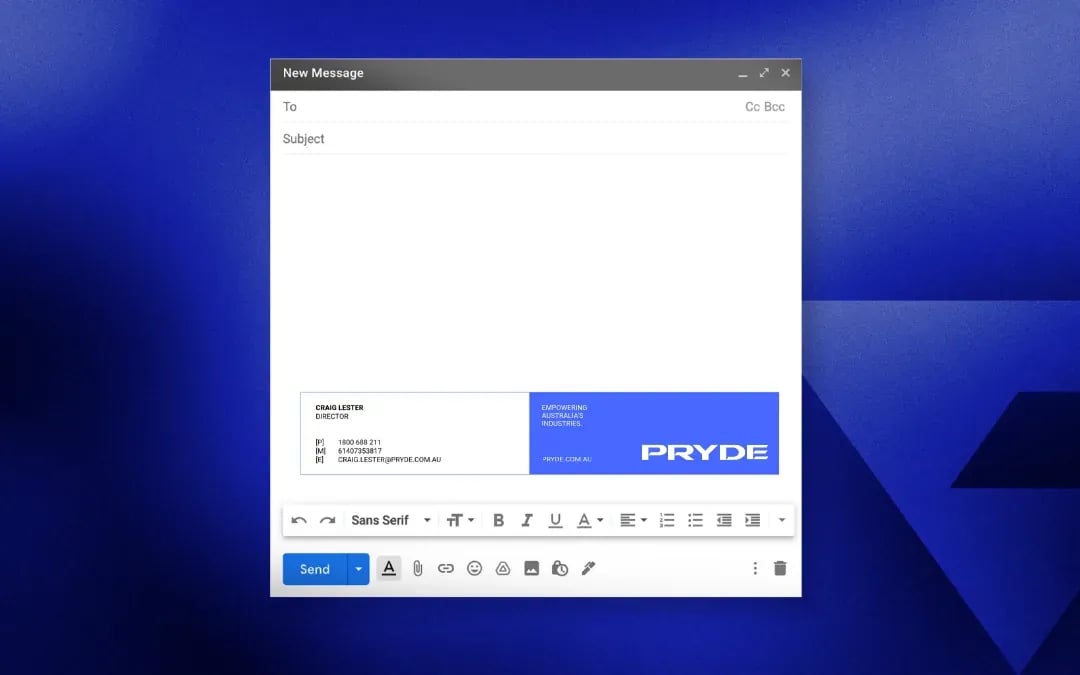Click the DIRECTOR title text
Image resolution: width=1080 pixels, height=675 pixels.
(332, 417)
